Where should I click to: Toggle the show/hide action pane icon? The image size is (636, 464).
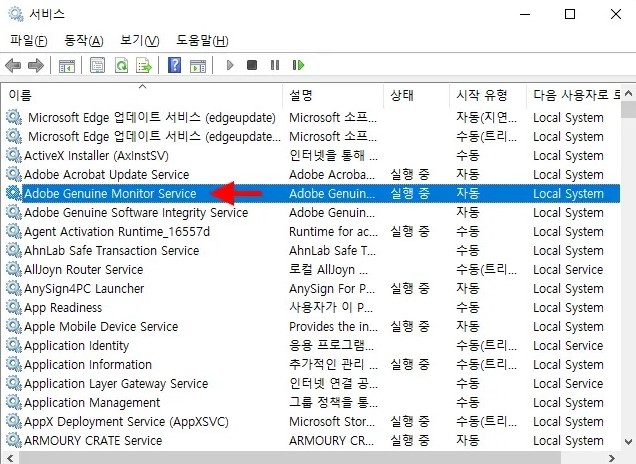click(198, 65)
